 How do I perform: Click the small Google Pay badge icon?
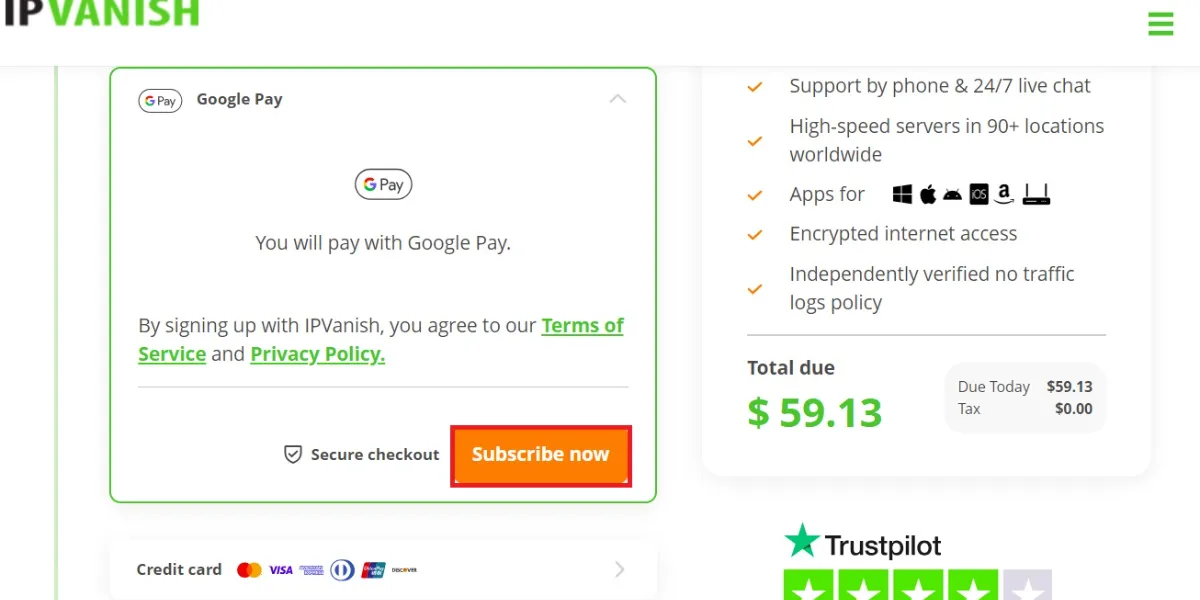click(x=160, y=100)
